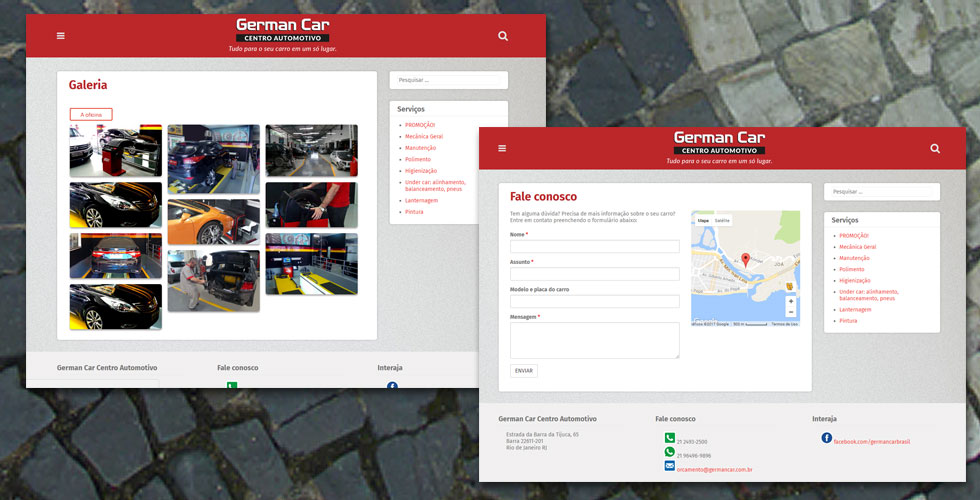Open hamburger menu on Galeria page
The width and height of the screenshot is (980, 500).
(x=61, y=36)
